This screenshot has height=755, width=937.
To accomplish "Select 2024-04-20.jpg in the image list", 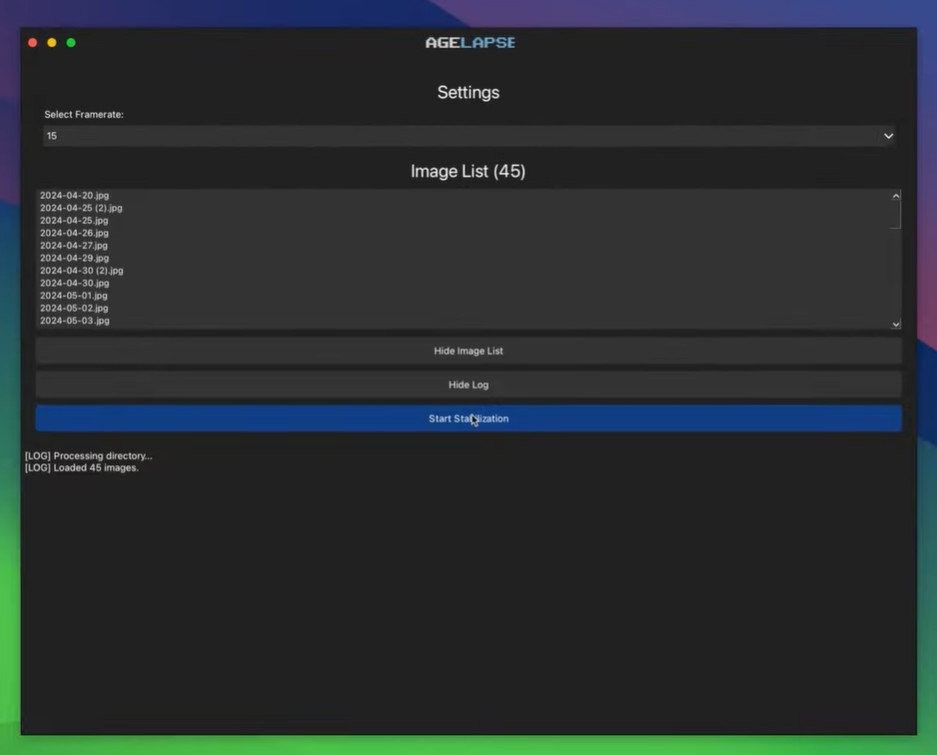I will [x=75, y=195].
